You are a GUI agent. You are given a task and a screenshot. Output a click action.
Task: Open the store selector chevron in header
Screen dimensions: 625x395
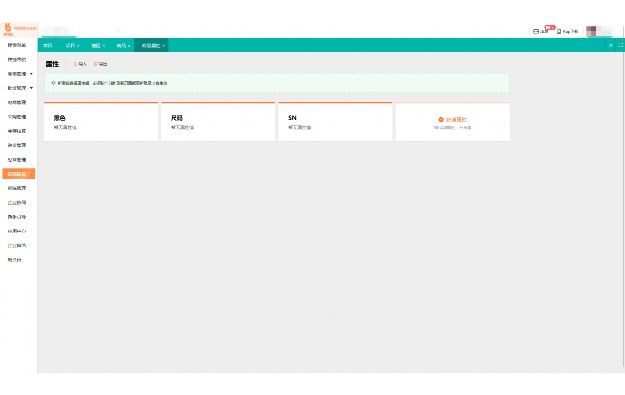coord(118,30)
